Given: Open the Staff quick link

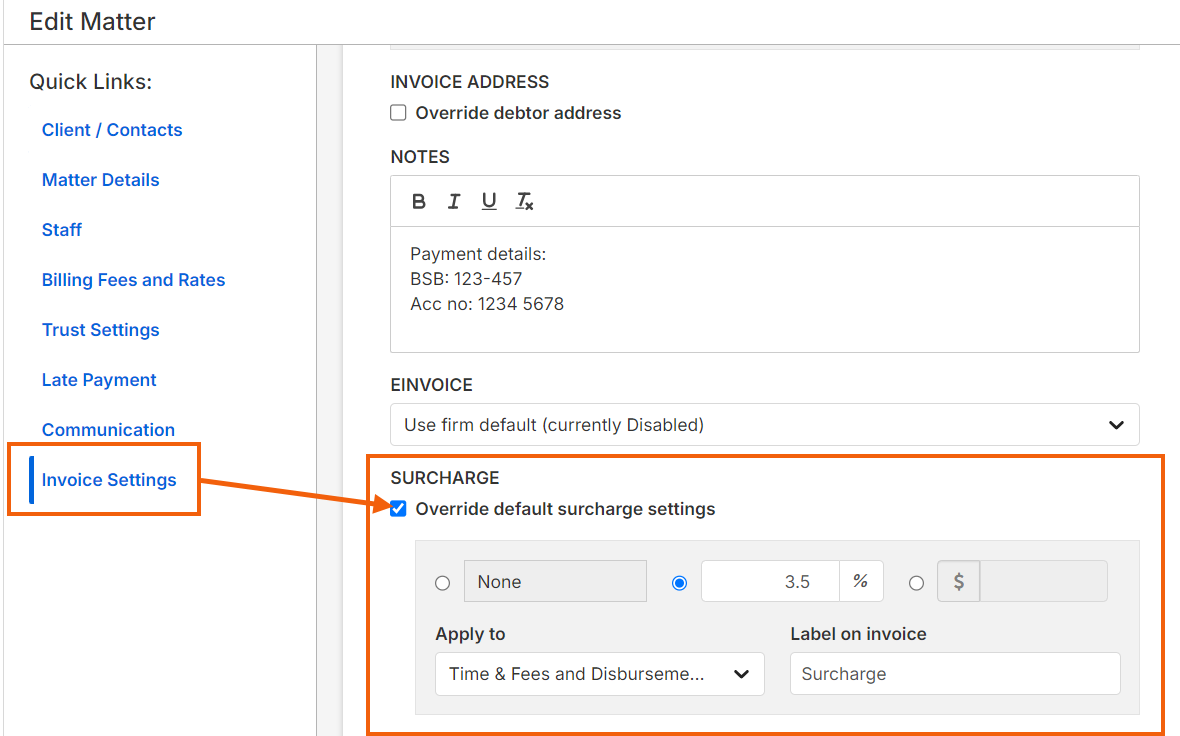Looking at the screenshot, I should [x=62, y=230].
